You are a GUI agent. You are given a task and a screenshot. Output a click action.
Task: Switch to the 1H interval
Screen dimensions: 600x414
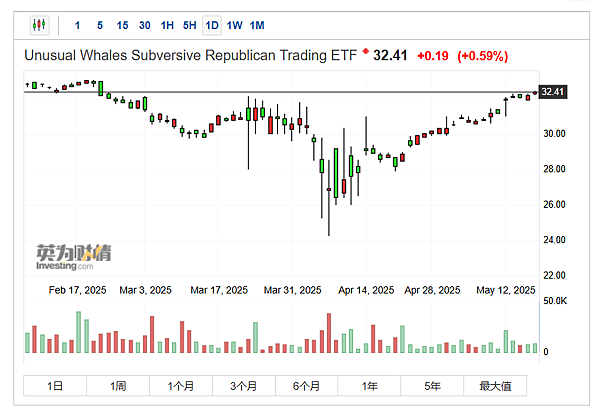click(x=167, y=26)
